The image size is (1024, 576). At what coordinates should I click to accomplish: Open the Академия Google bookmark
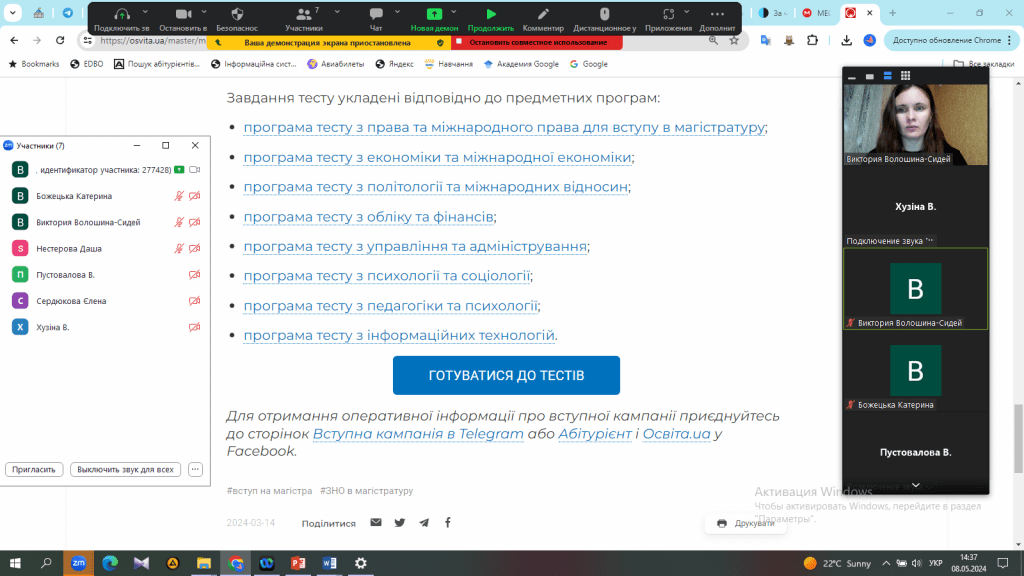point(520,64)
